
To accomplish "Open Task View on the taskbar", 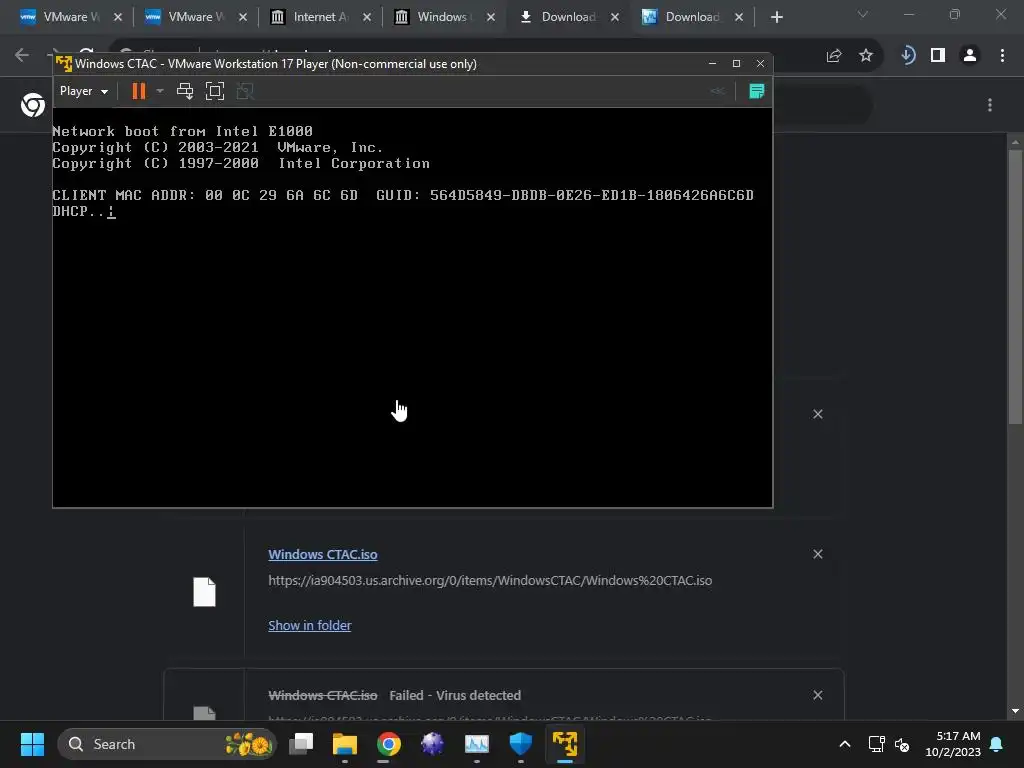I will tap(301, 744).
